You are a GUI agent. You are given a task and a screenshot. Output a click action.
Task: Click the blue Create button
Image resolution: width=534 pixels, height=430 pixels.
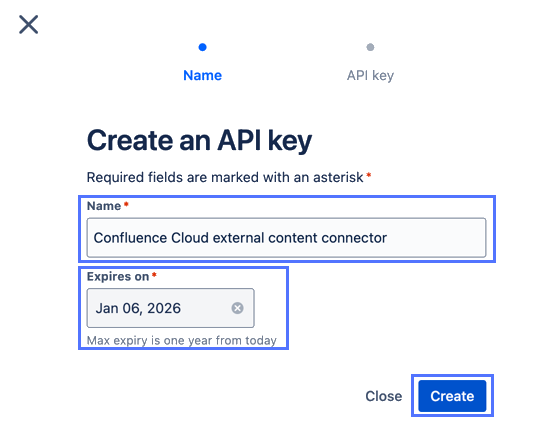tap(452, 396)
